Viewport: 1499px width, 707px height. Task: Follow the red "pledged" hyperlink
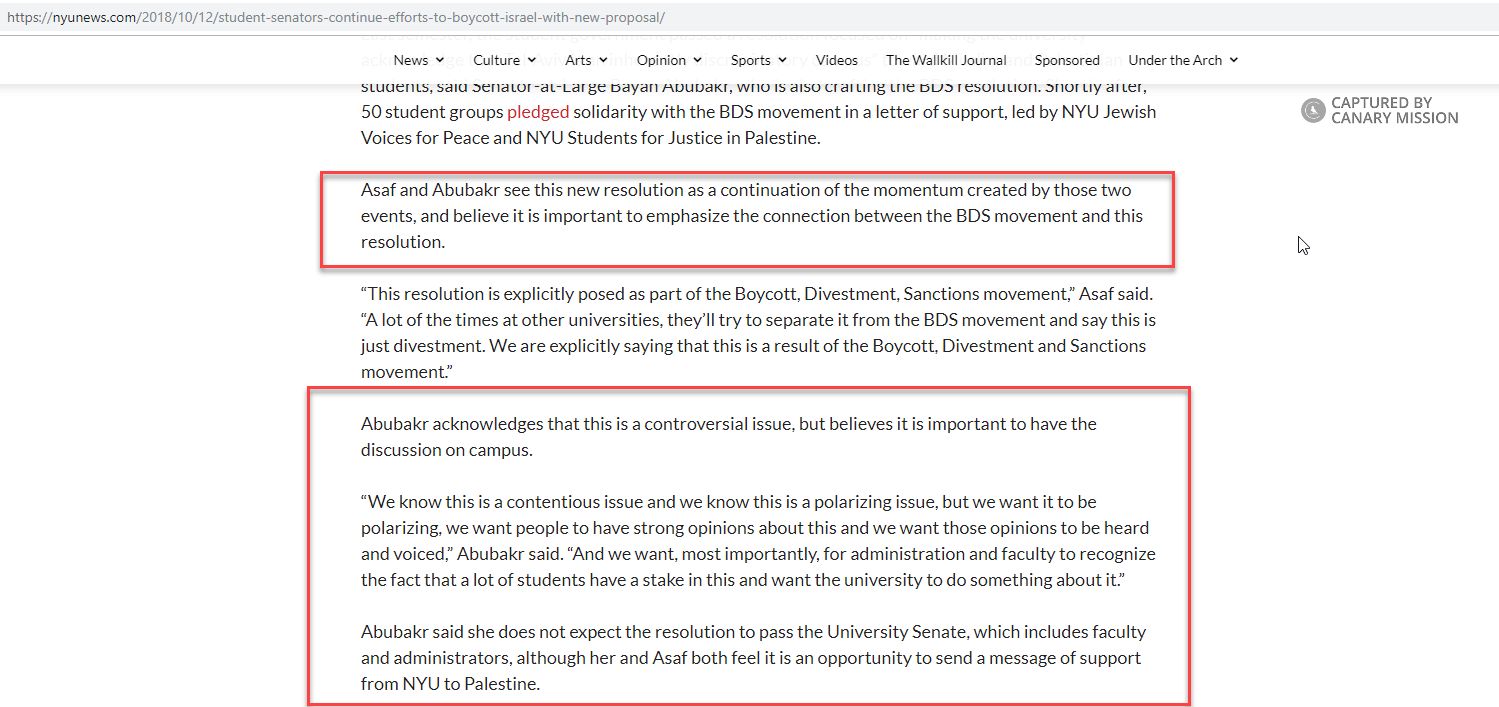pos(538,112)
